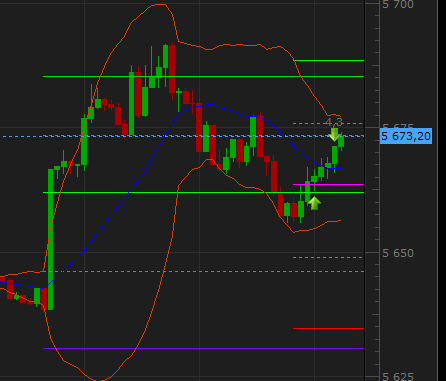The height and width of the screenshot is (381, 446).
Task: Click the 5 625 price axis label
Action: coord(398,377)
